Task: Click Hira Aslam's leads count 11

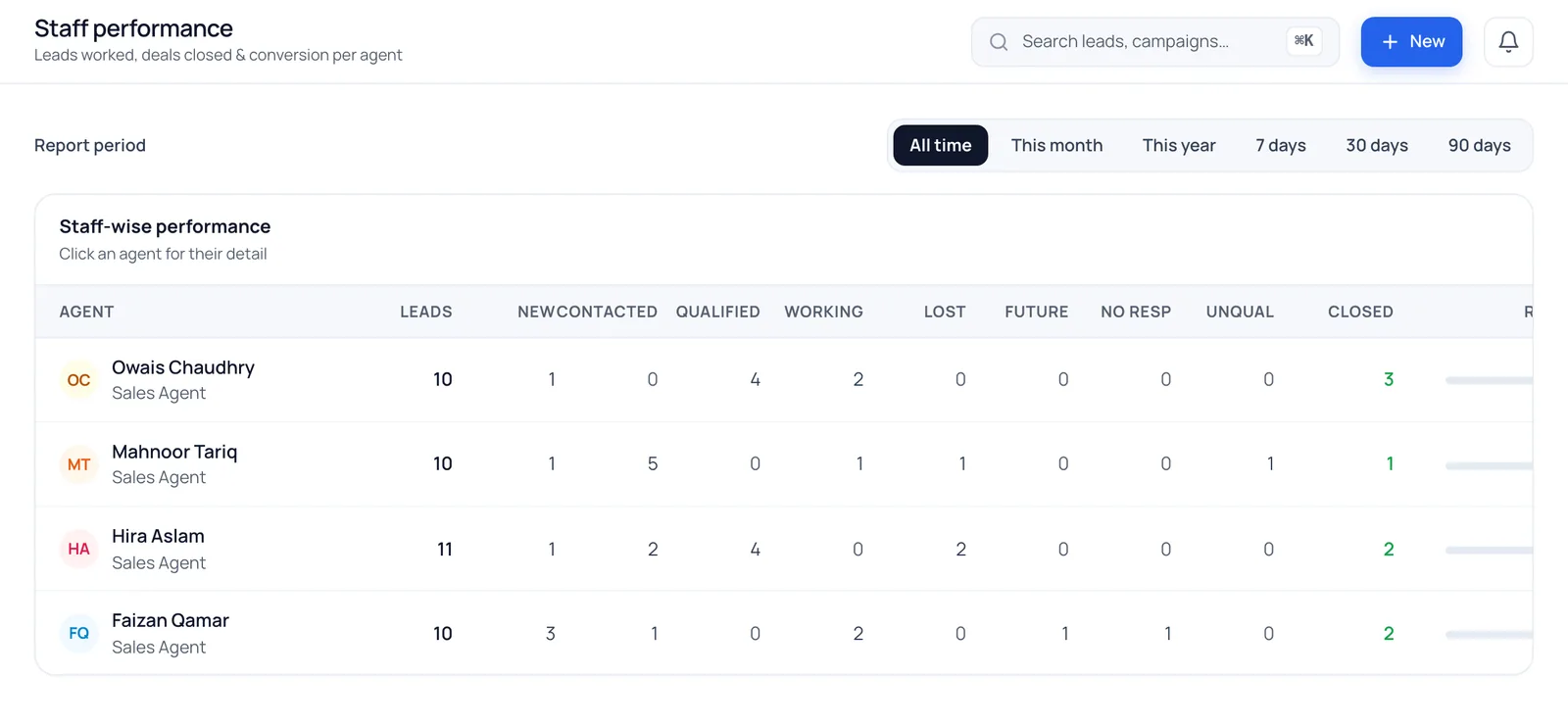Action: pyautogui.click(x=444, y=550)
